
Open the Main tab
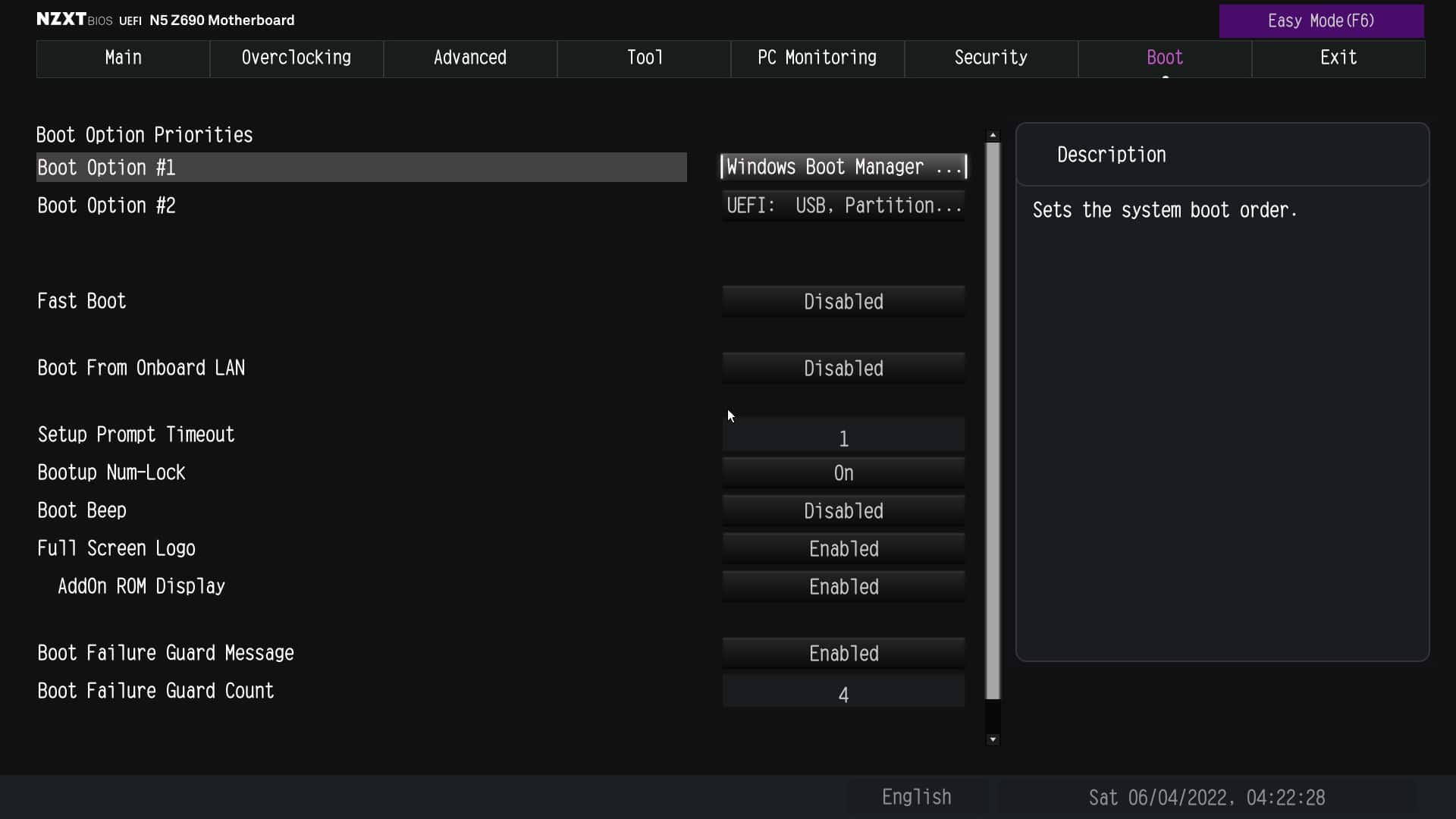(123, 58)
